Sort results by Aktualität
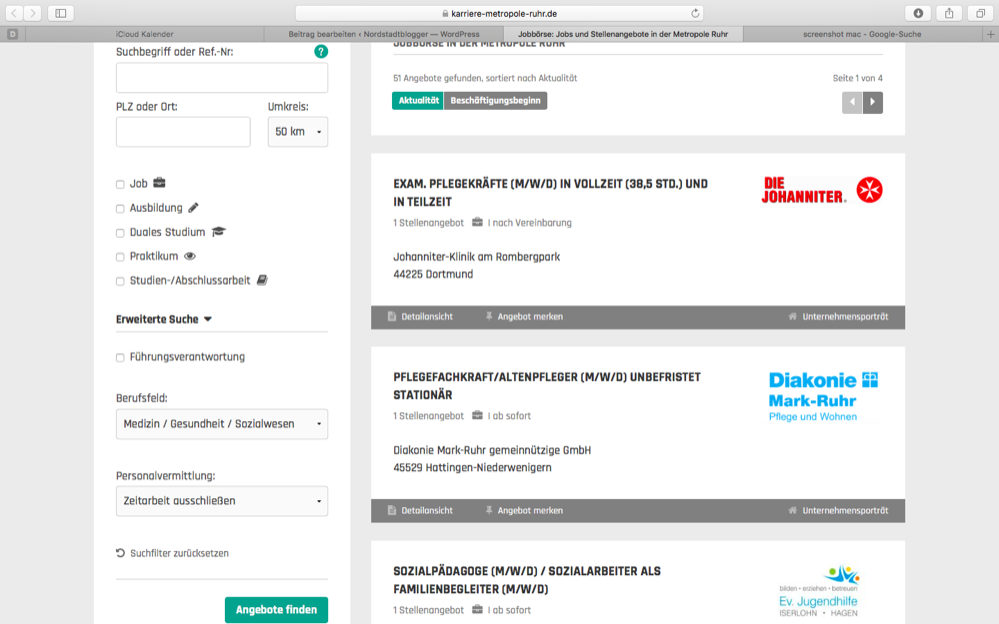This screenshot has width=999, height=624. point(418,101)
